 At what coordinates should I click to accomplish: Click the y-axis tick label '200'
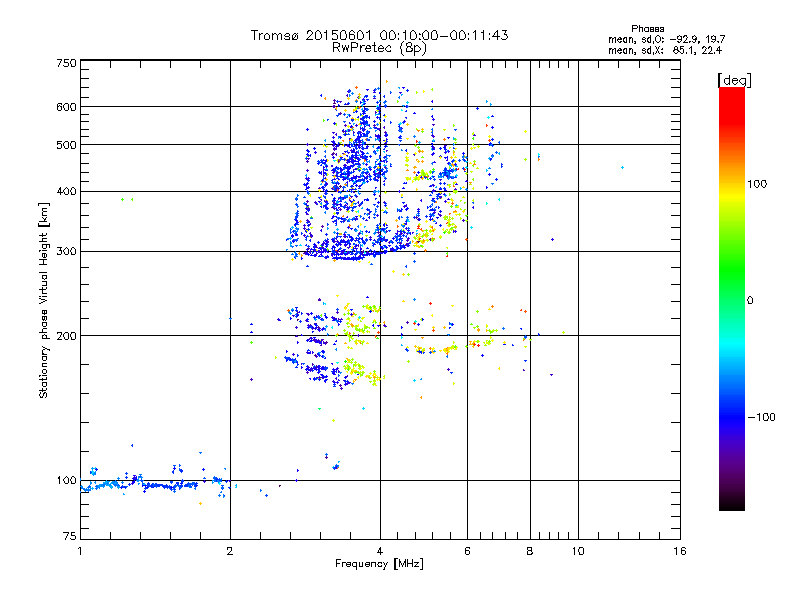(66, 336)
